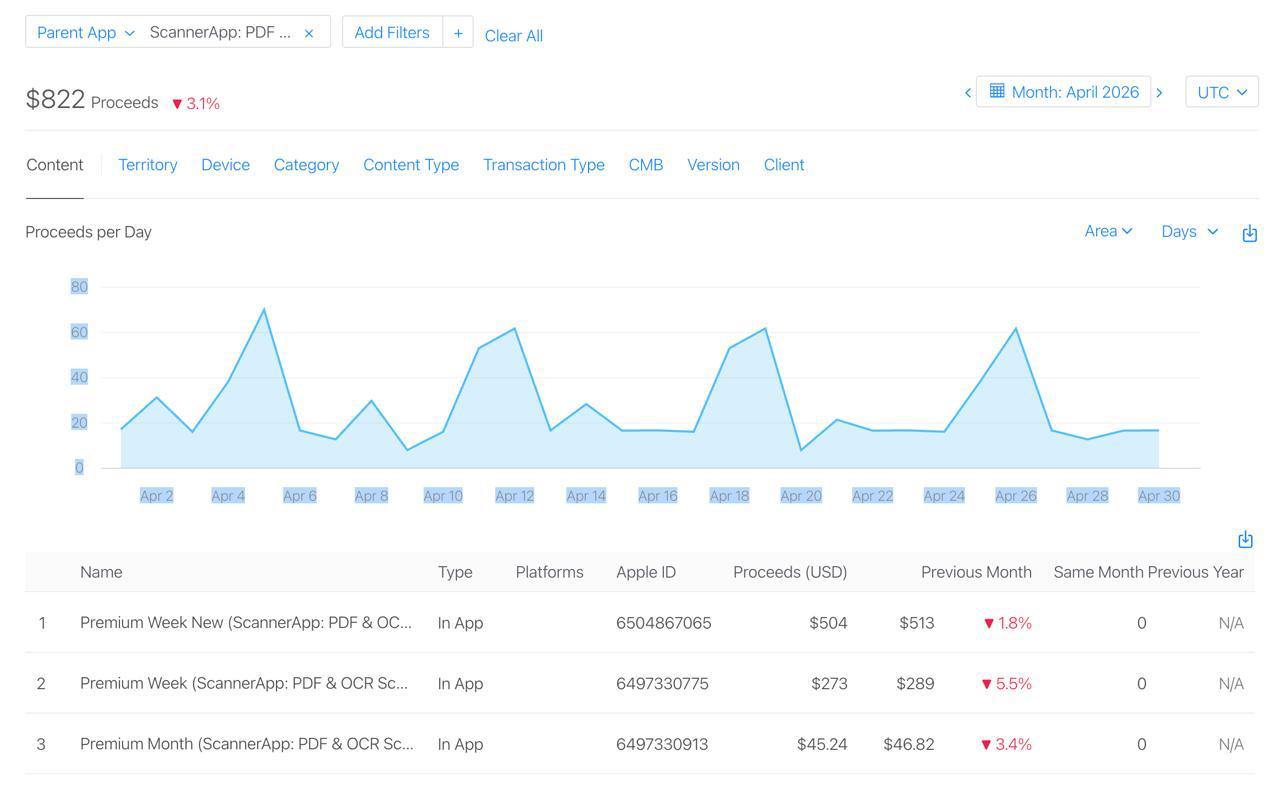
Task: Click the Name column header
Action: pyautogui.click(x=101, y=572)
